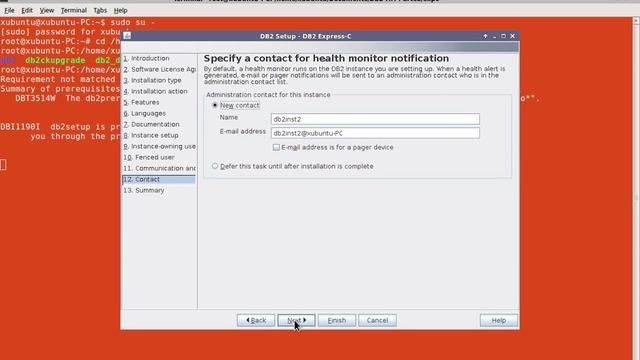This screenshot has width=640, height=360.
Task: Click the Name input field
Action: 375,119
